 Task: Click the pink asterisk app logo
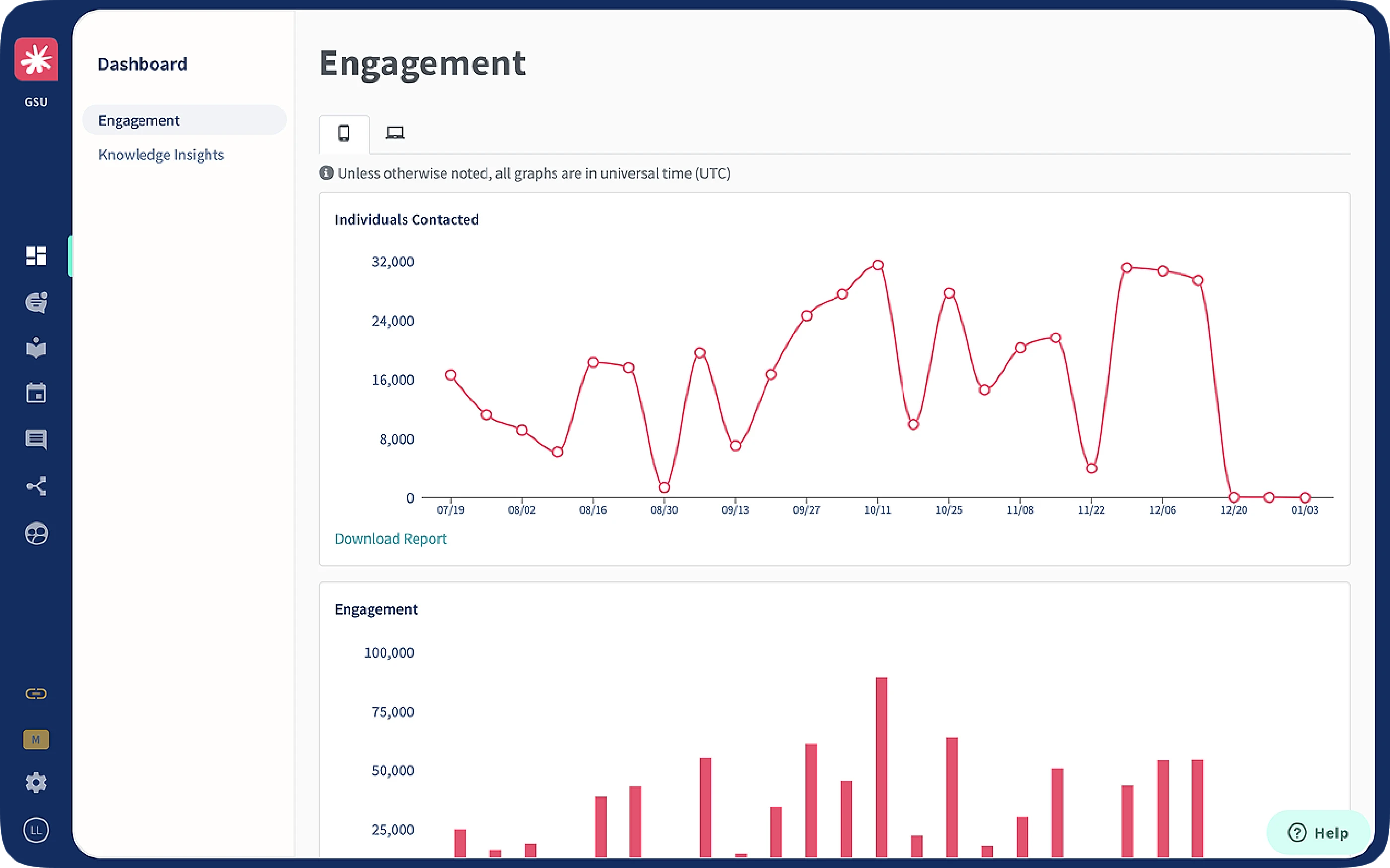36,59
